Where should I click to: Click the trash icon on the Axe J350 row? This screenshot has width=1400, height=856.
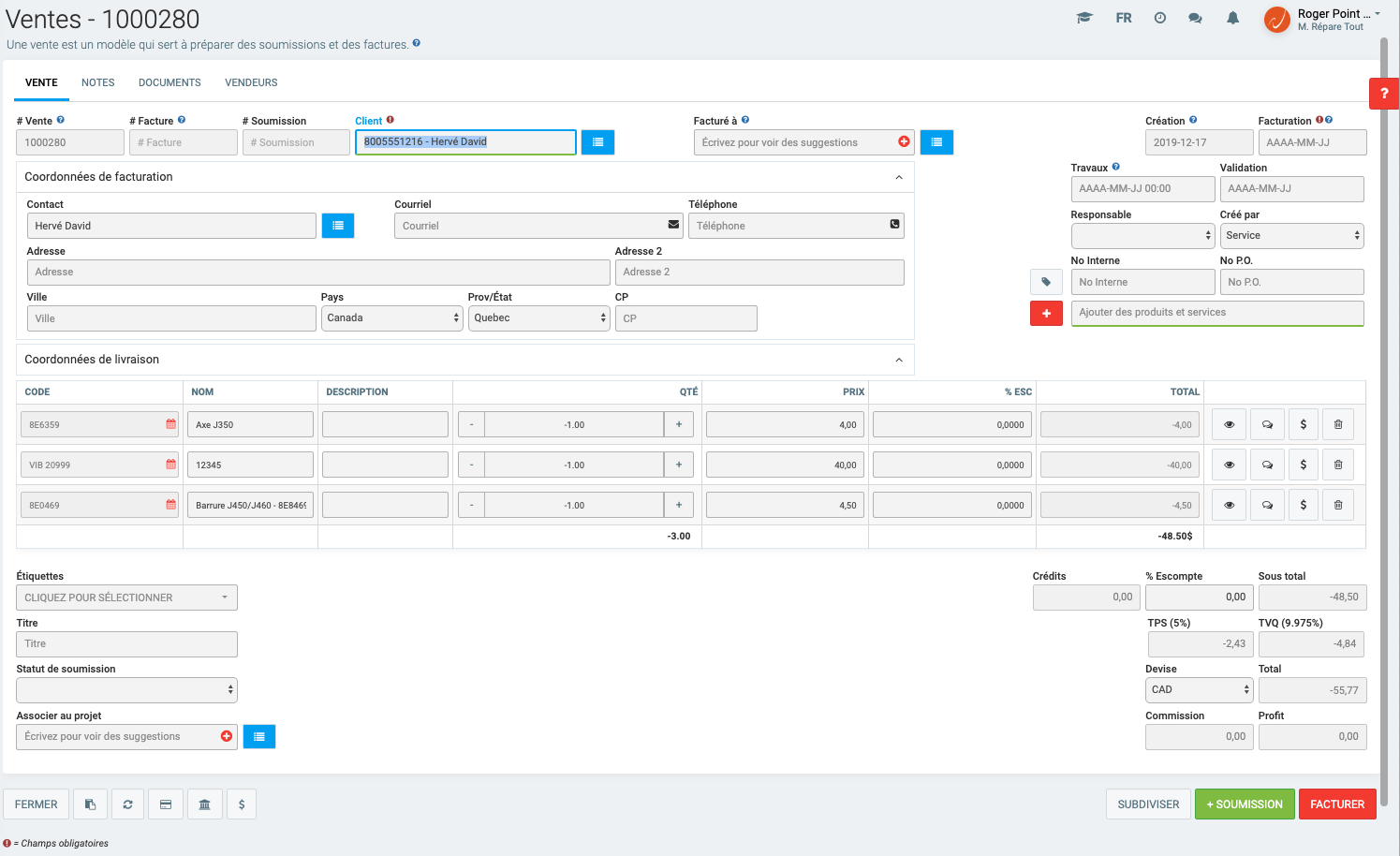[x=1337, y=424]
